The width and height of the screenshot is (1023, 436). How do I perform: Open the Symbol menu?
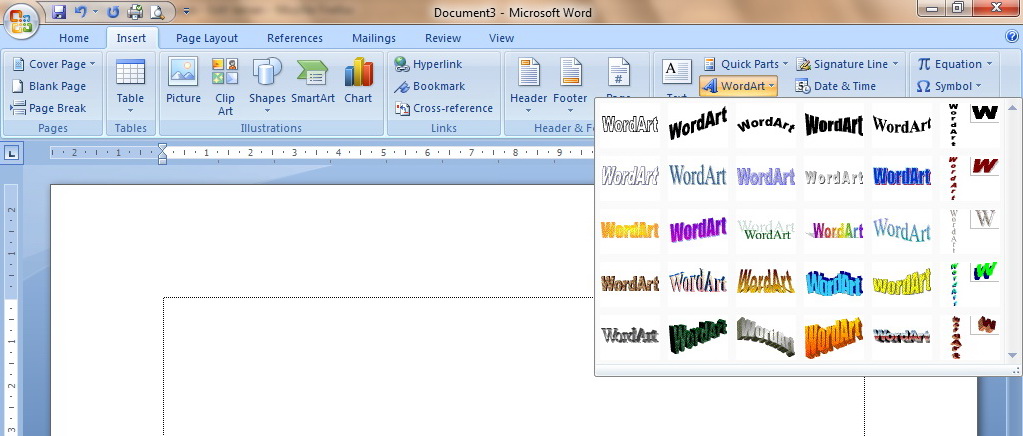coord(948,86)
